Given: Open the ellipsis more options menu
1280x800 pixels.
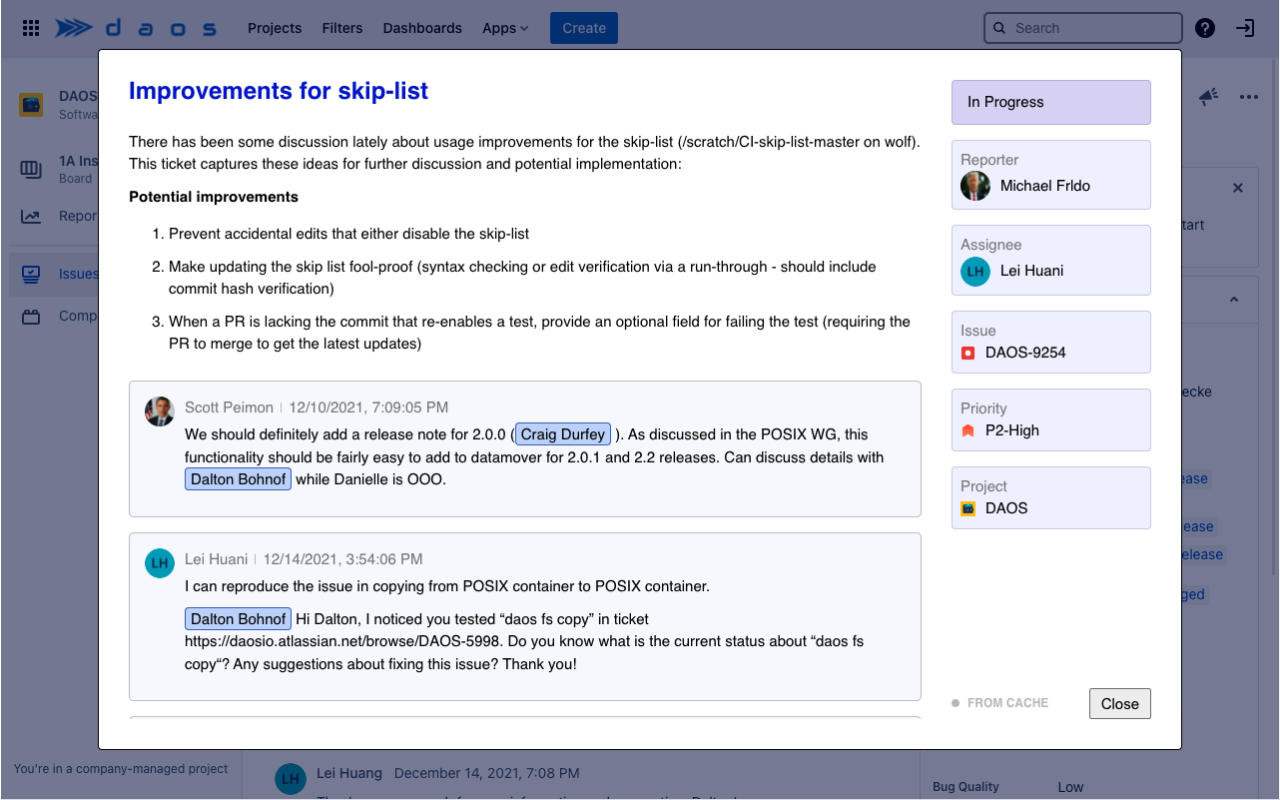Looking at the screenshot, I should point(1248,97).
